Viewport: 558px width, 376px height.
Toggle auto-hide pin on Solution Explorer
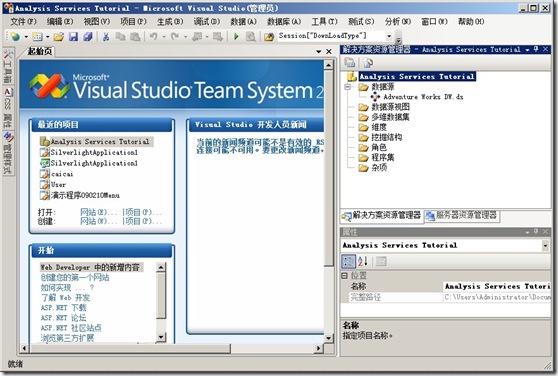pyautogui.click(x=536, y=49)
